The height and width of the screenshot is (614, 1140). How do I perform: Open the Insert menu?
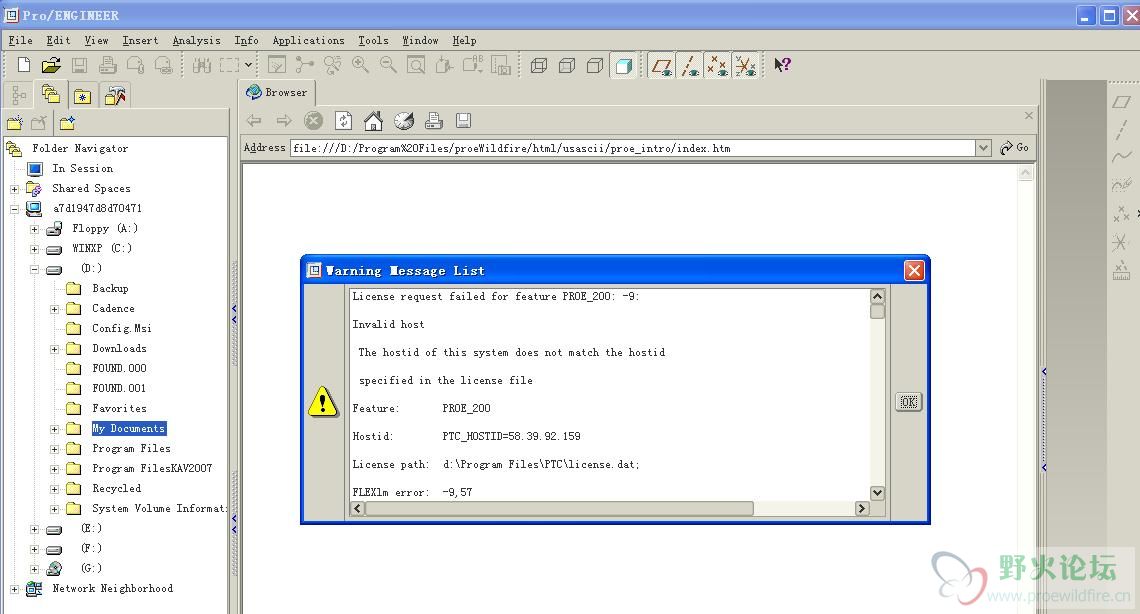click(140, 41)
